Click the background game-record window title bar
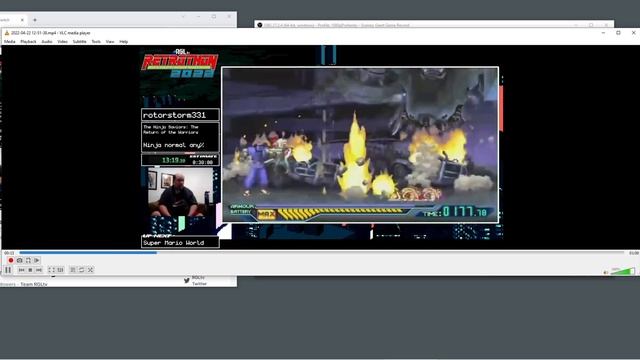The width and height of the screenshot is (640, 360). point(434,25)
